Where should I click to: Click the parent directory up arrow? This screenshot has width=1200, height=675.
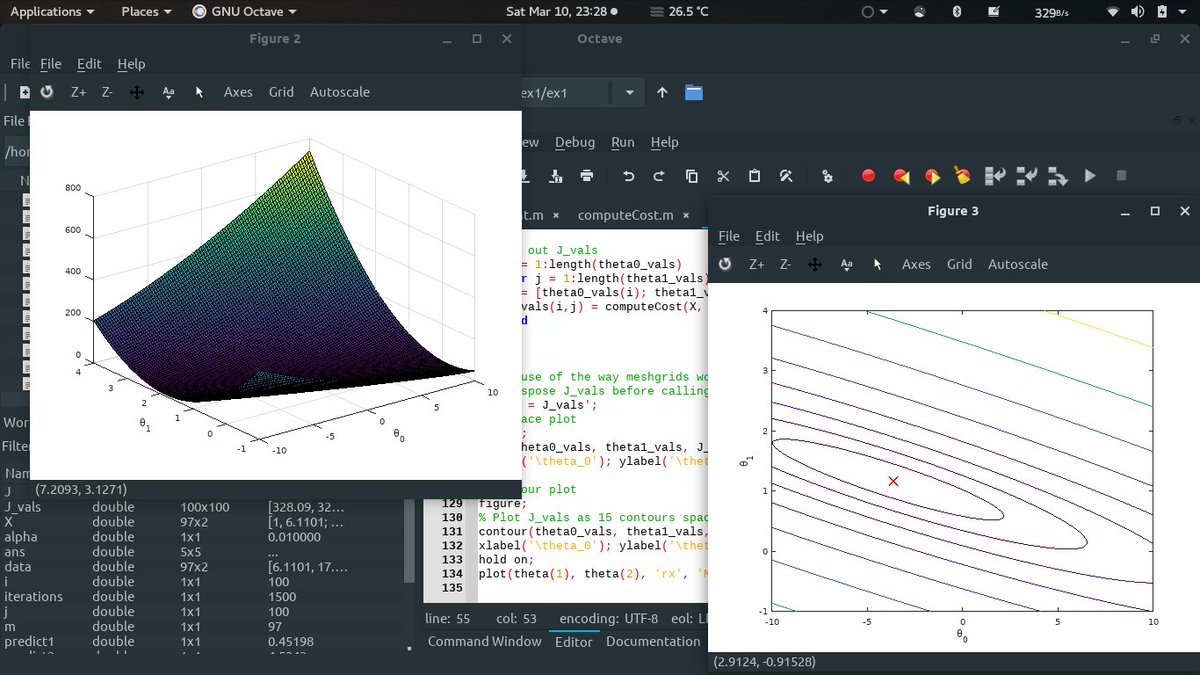(662, 93)
